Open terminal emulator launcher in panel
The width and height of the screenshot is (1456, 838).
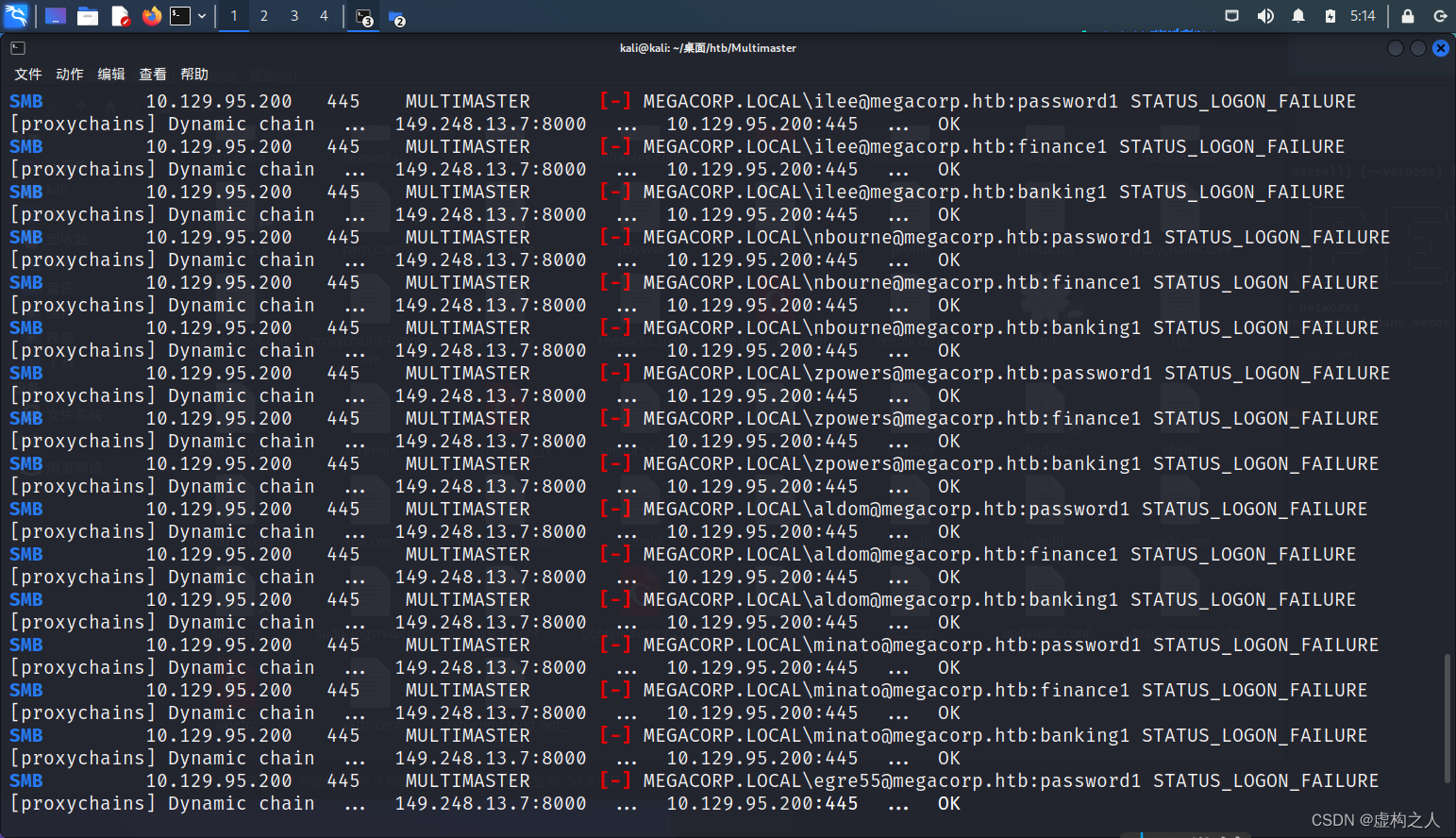(x=180, y=16)
